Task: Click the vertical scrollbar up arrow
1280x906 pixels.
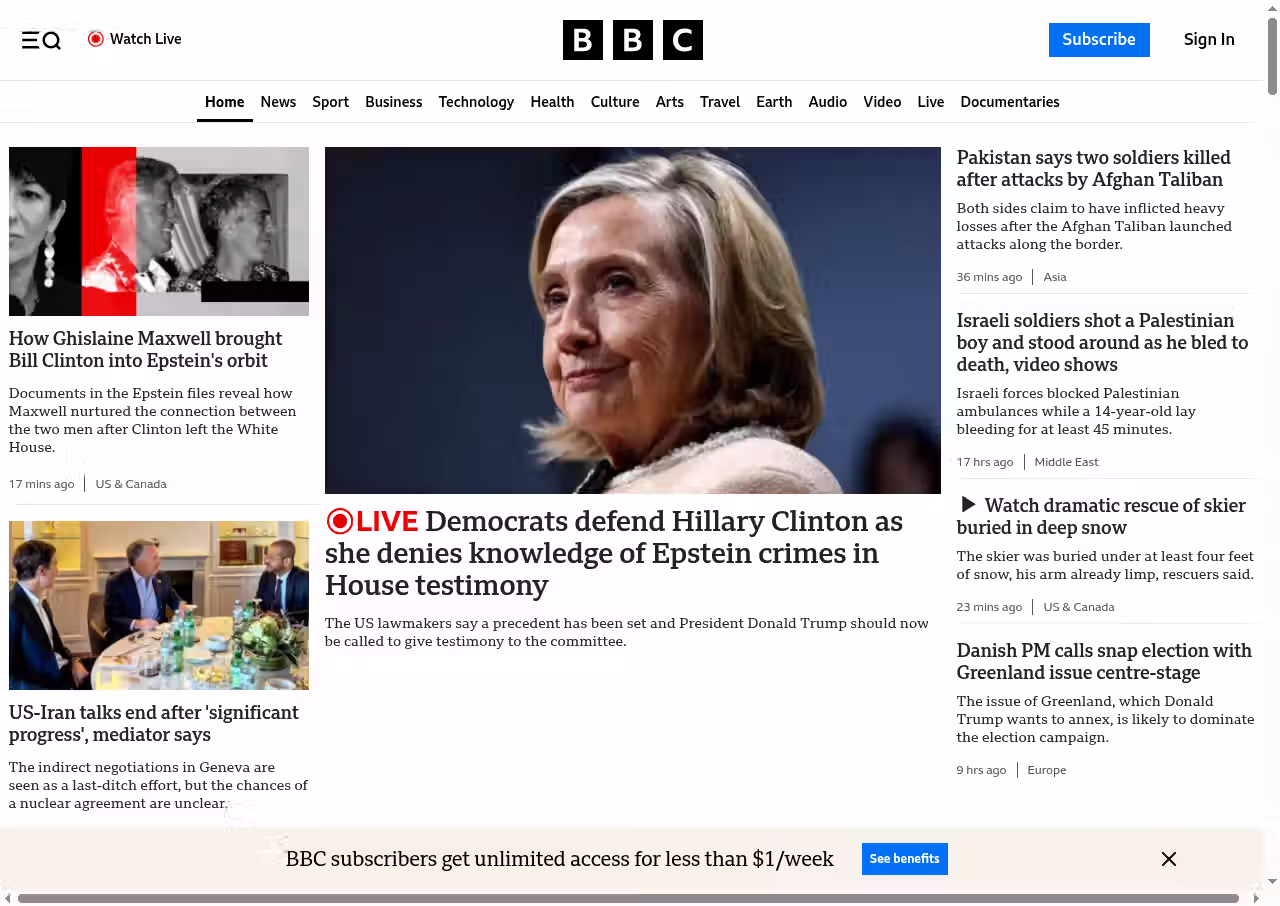Action: (x=1272, y=8)
